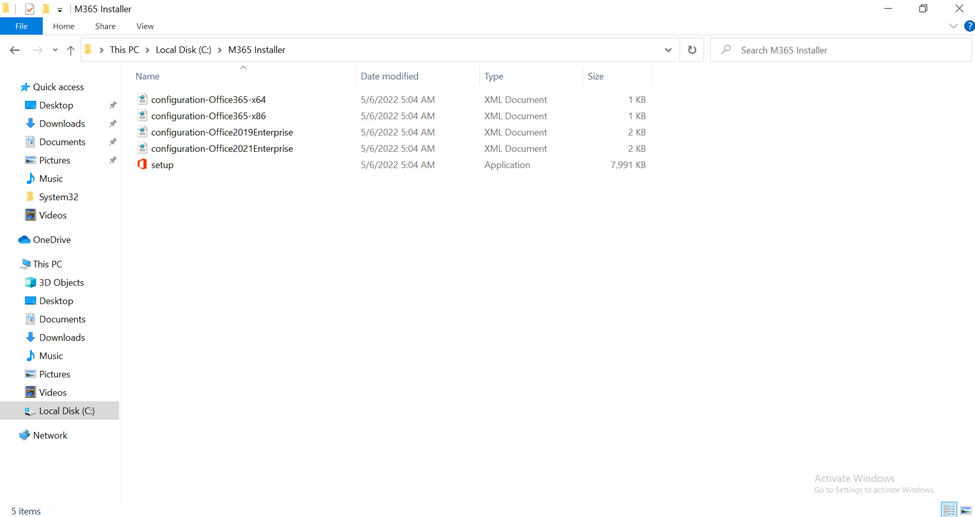
Task: Select configuration-Office365-x64 file icon
Action: (x=142, y=100)
